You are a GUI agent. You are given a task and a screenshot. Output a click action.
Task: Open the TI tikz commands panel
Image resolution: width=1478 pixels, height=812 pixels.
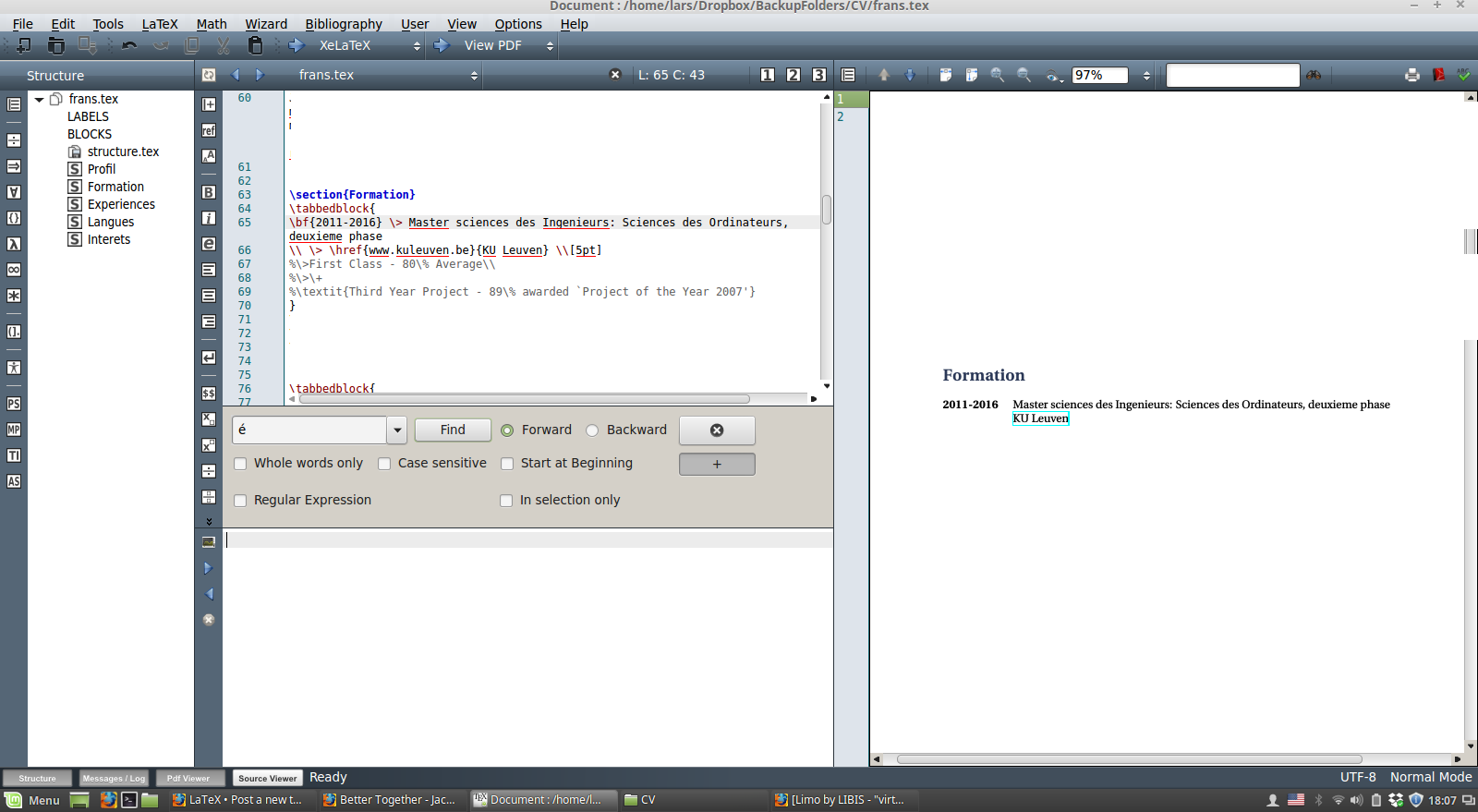14,455
